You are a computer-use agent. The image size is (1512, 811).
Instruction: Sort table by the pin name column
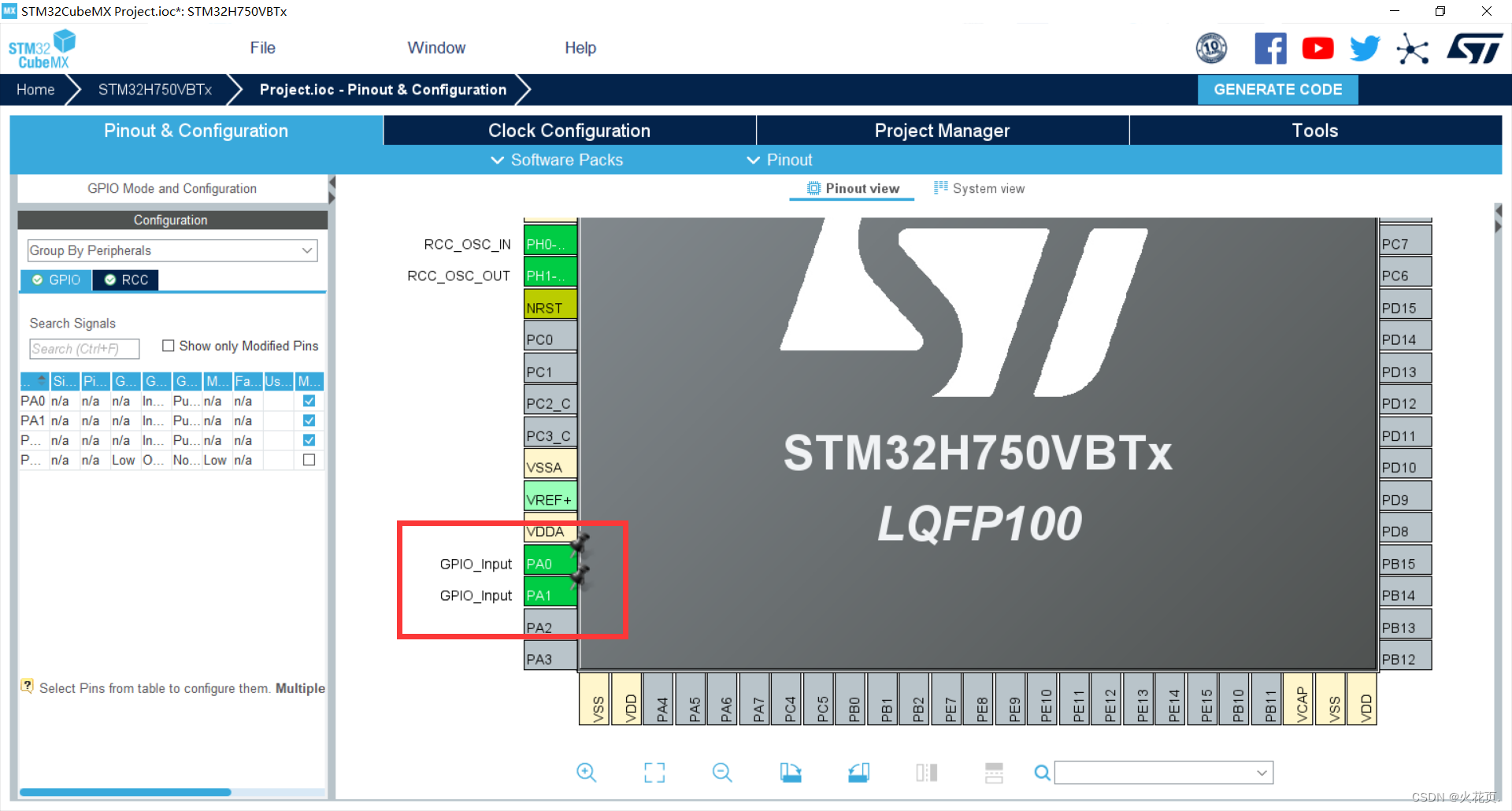34,381
